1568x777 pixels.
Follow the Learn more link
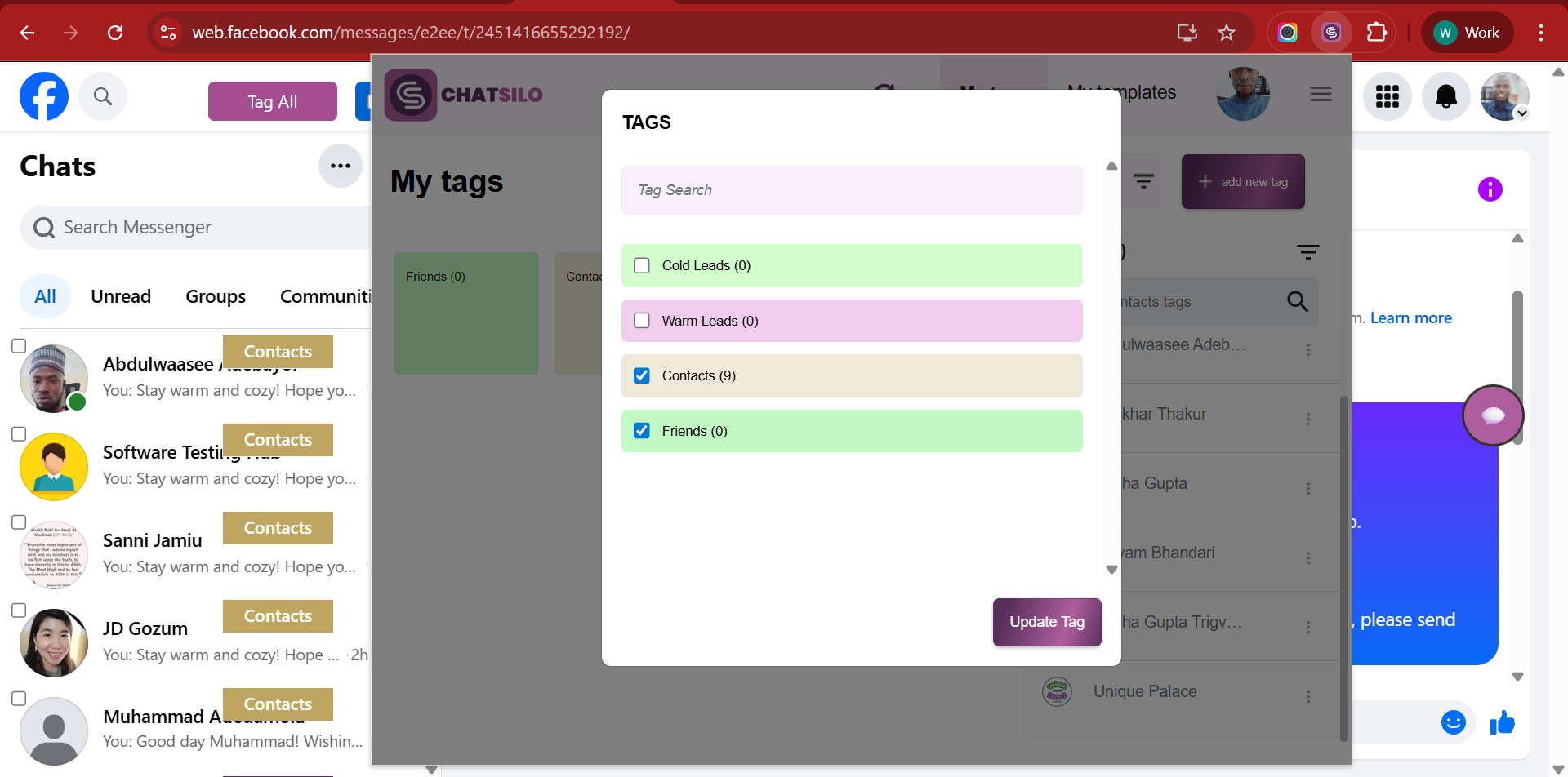tap(1410, 318)
